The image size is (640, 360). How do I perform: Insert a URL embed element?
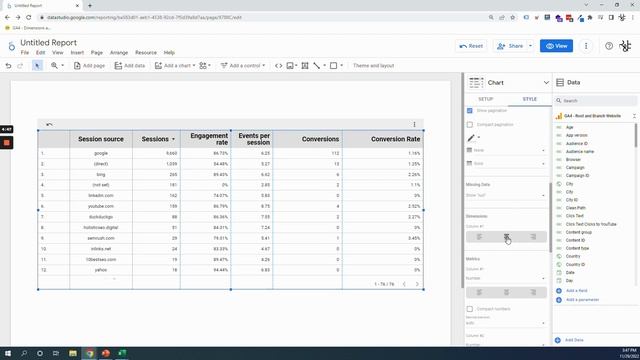[278, 66]
